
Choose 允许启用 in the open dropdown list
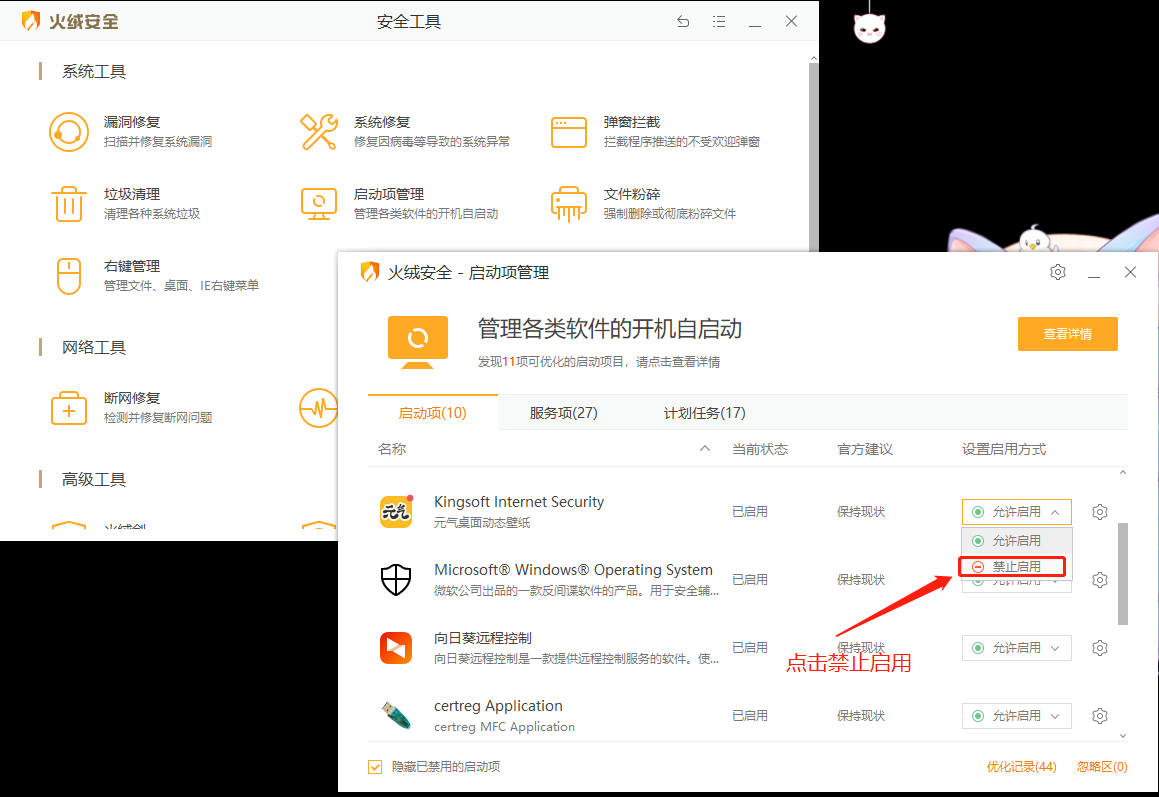pos(1016,540)
